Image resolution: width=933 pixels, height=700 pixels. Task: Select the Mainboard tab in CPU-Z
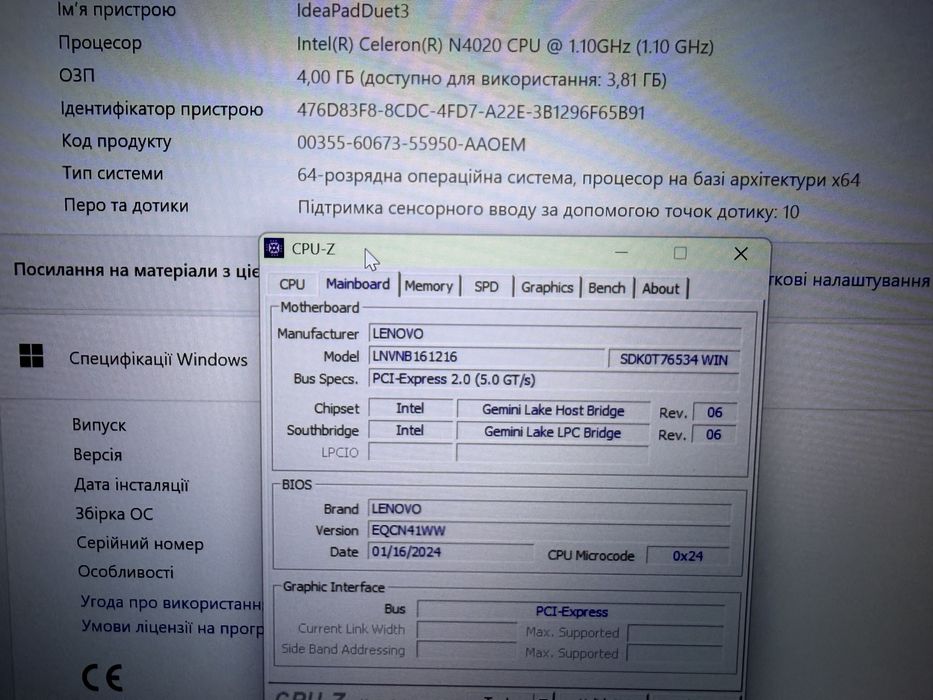coord(358,284)
